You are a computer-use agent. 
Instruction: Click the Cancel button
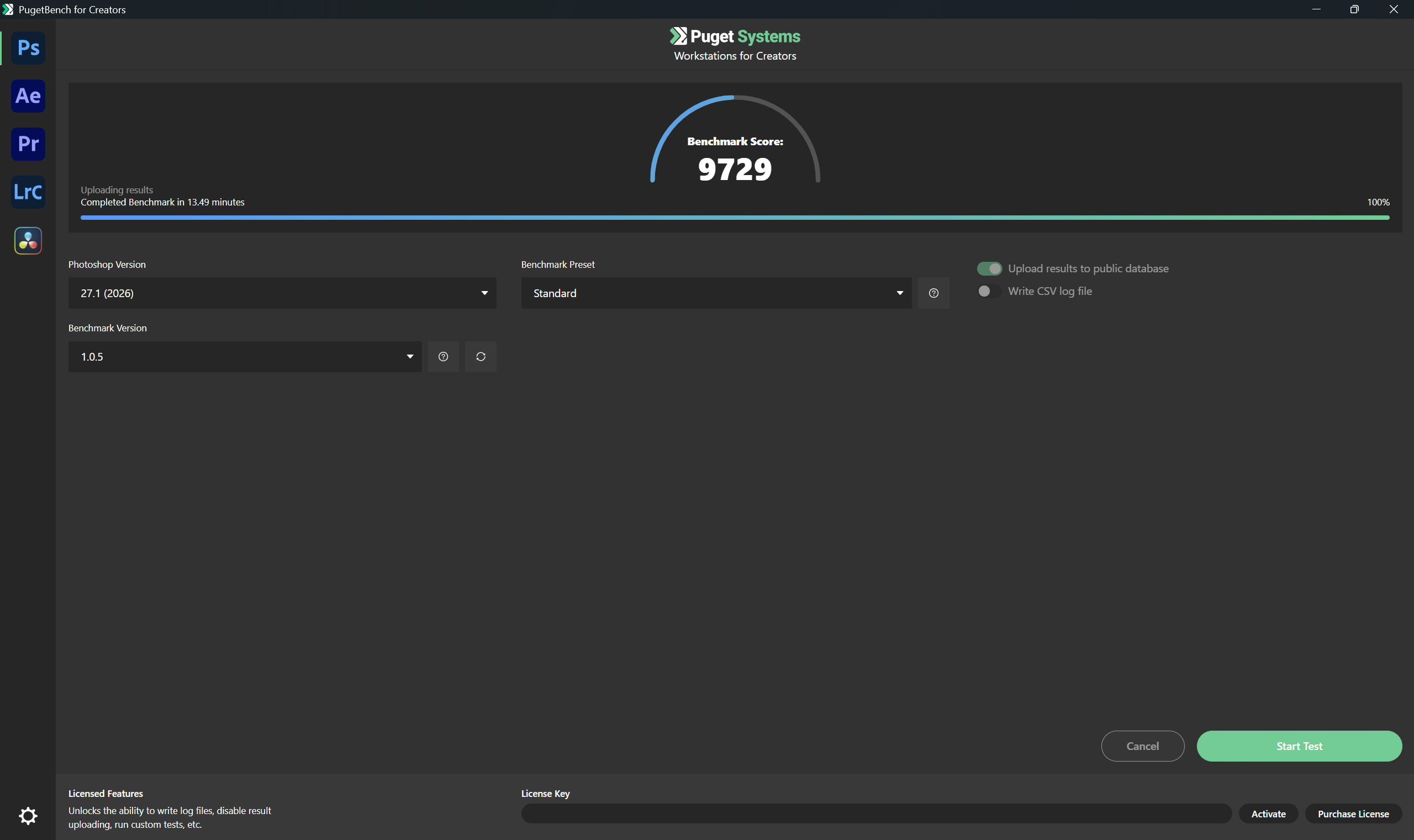1142,746
